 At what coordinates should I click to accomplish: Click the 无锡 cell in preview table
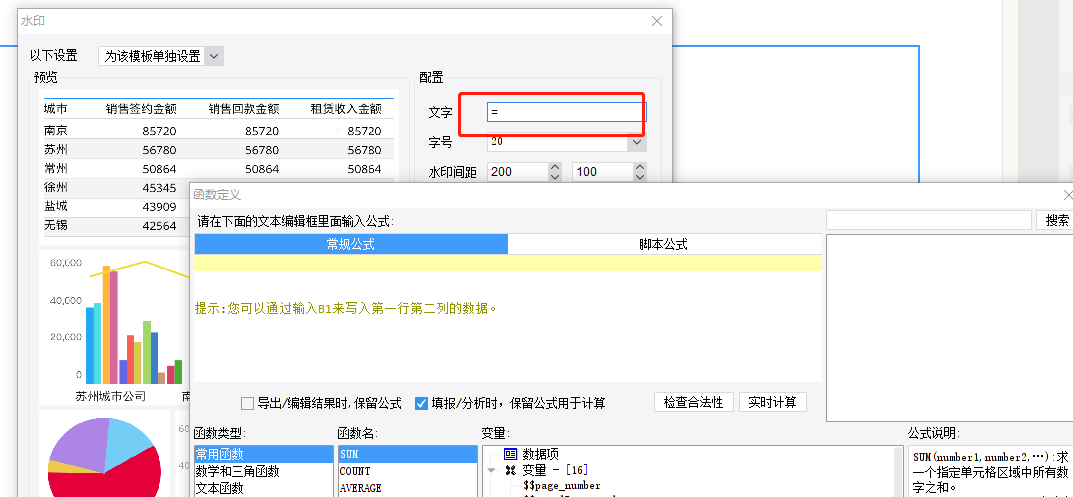coord(55,225)
